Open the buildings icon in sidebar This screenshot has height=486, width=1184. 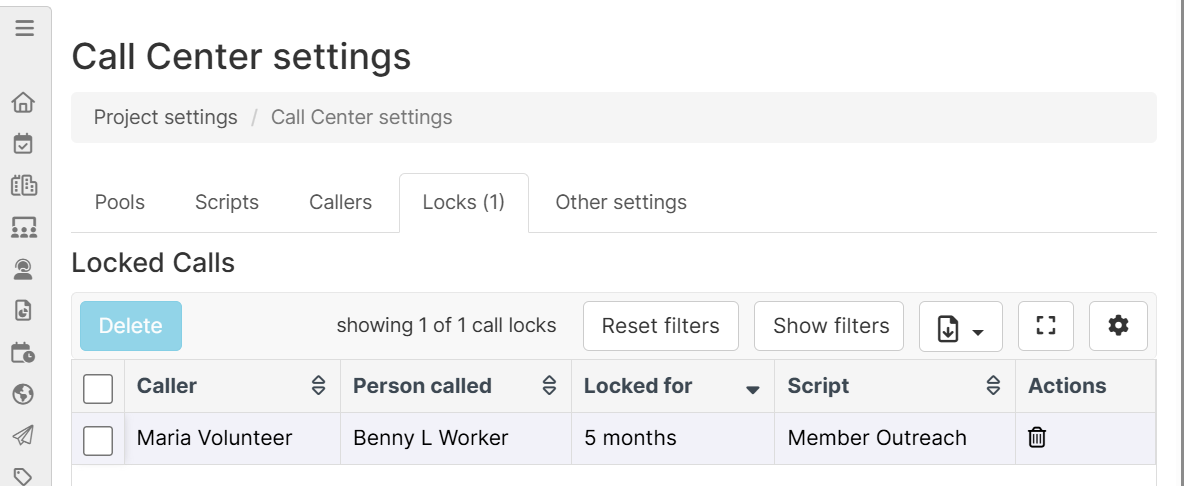23,185
